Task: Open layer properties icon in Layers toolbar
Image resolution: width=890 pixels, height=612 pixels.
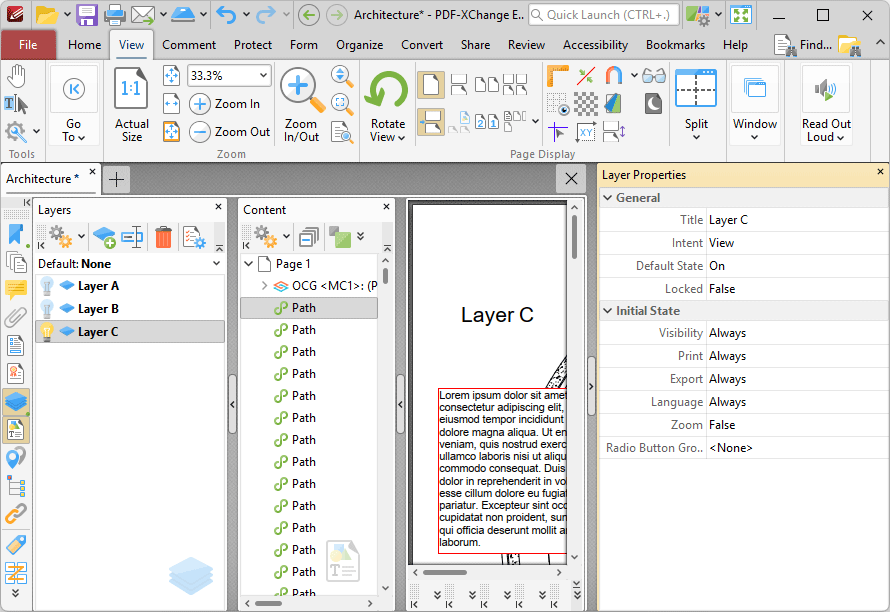Action: click(x=194, y=237)
